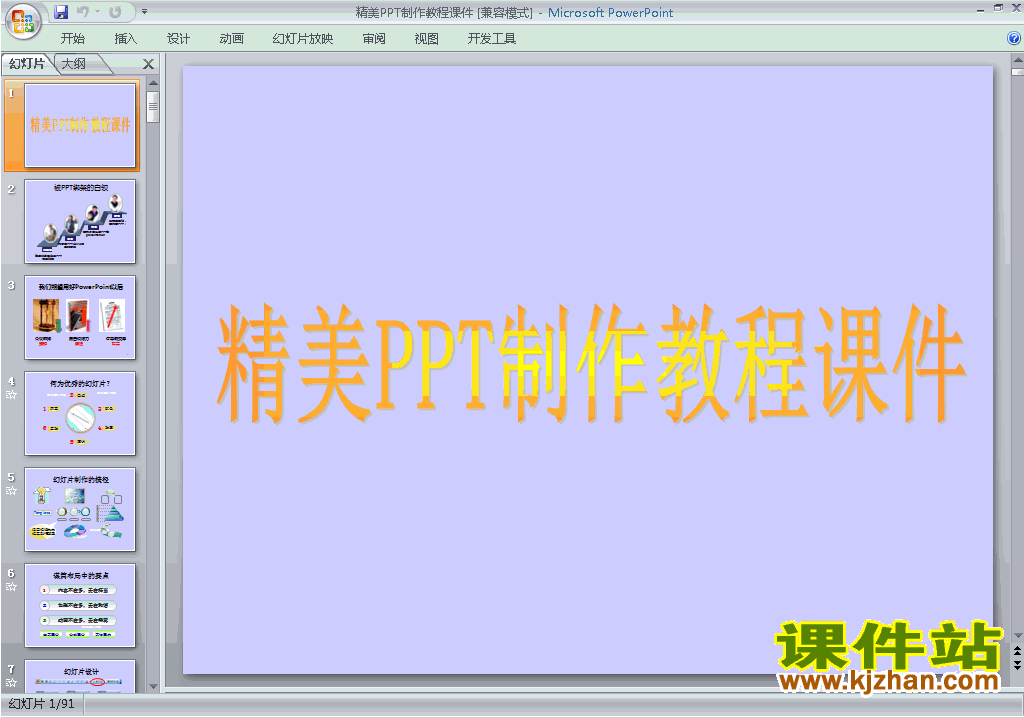Click the Save icon in quick access toolbar
The image size is (1024, 718).
[61, 12]
